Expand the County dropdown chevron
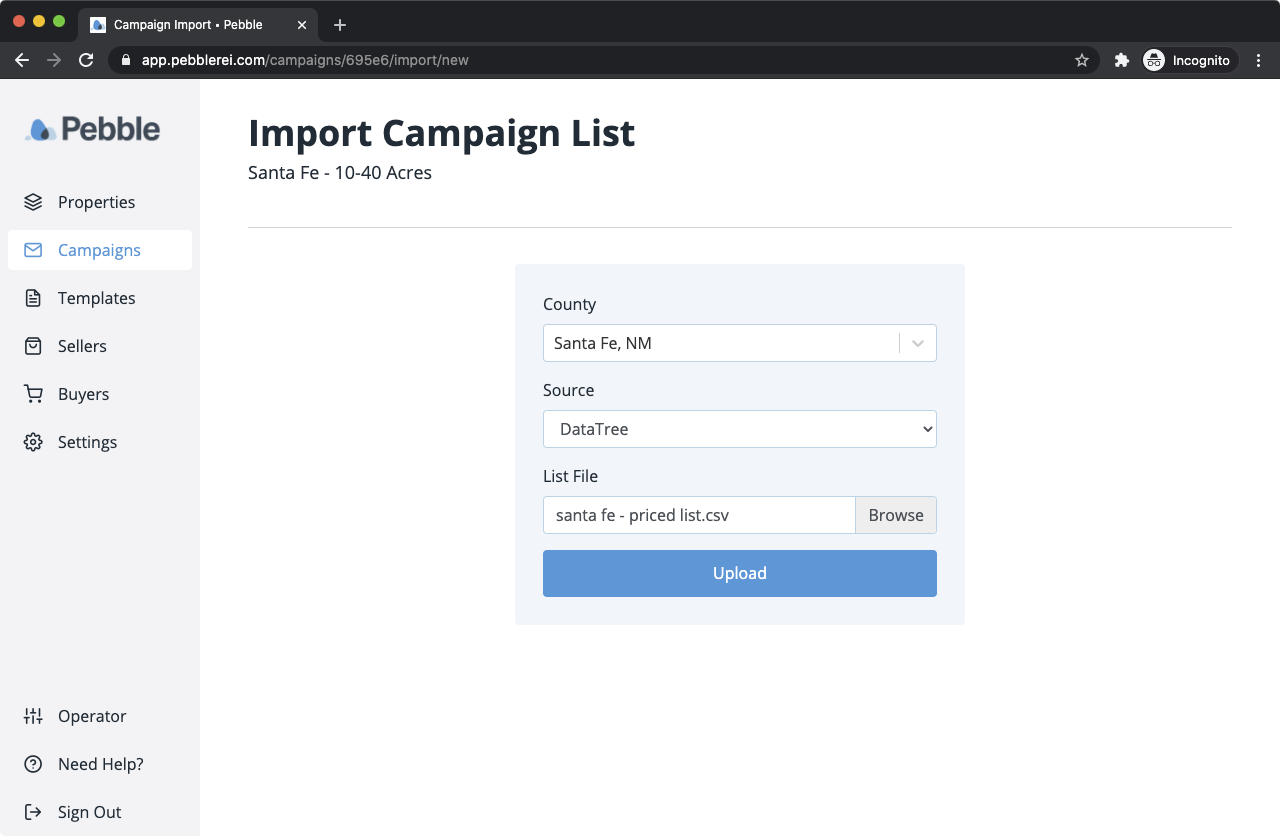The width and height of the screenshot is (1280, 836). [918, 343]
